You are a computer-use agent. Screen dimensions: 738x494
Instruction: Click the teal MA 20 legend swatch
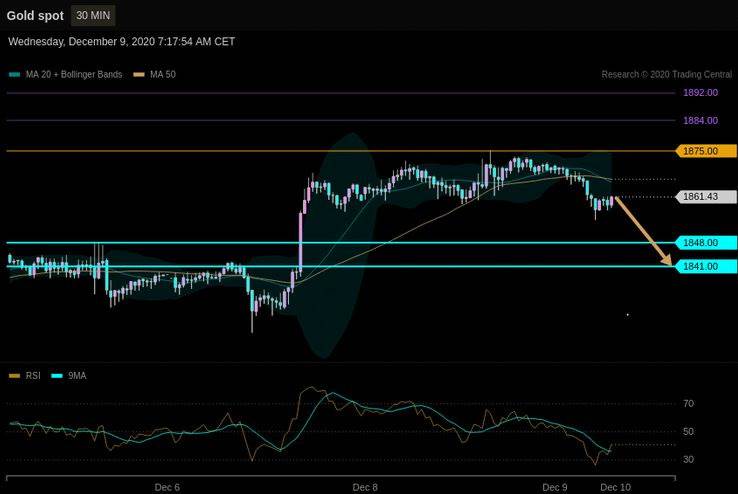(15, 75)
